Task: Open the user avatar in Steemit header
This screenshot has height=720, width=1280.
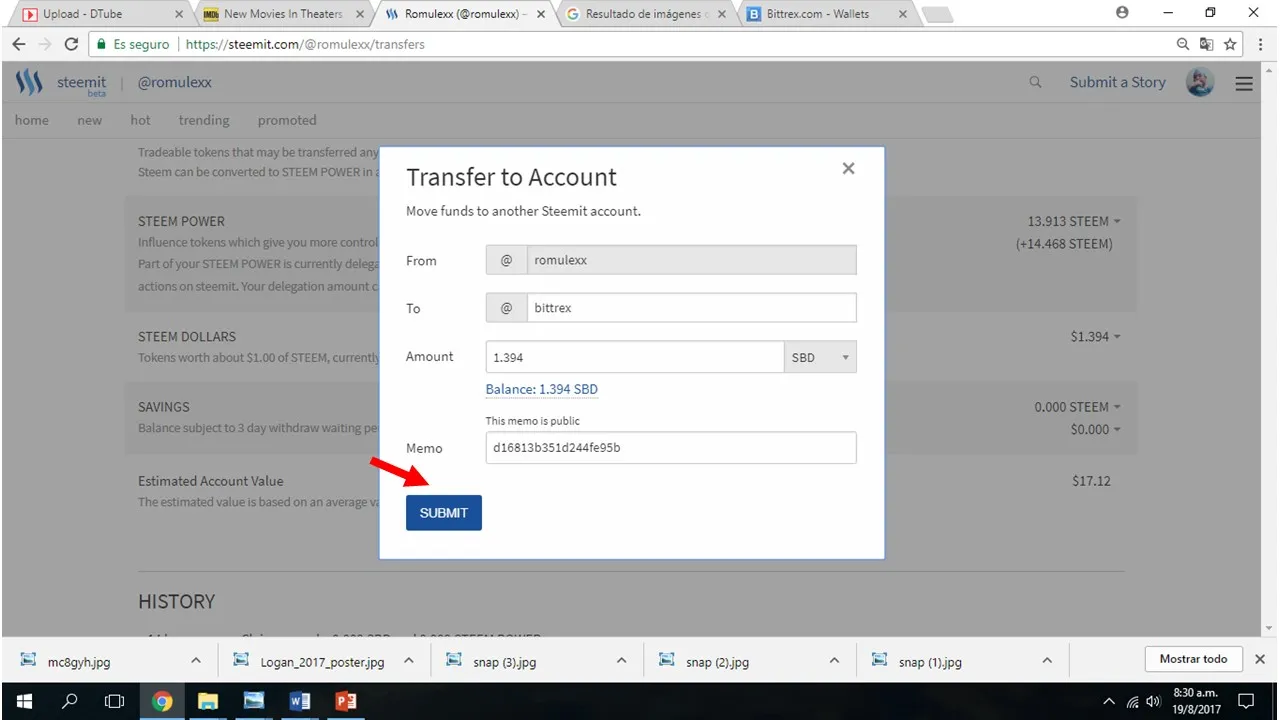Action: click(1200, 83)
